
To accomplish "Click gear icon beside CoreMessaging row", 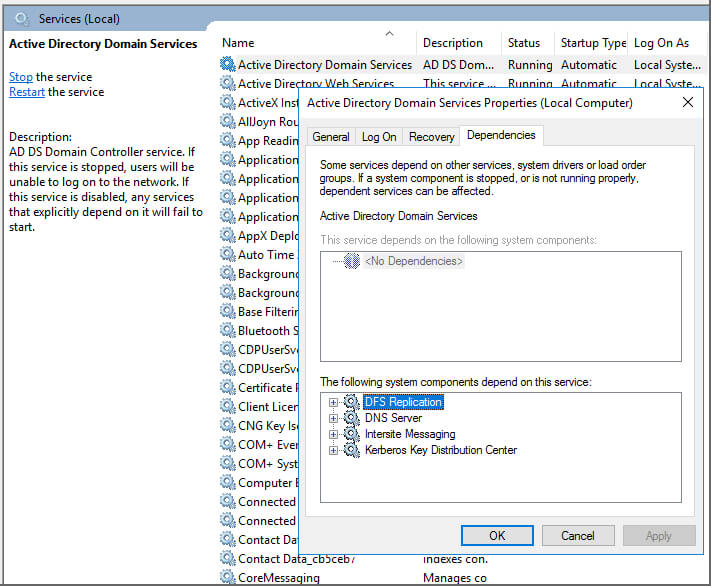I will coord(228,577).
